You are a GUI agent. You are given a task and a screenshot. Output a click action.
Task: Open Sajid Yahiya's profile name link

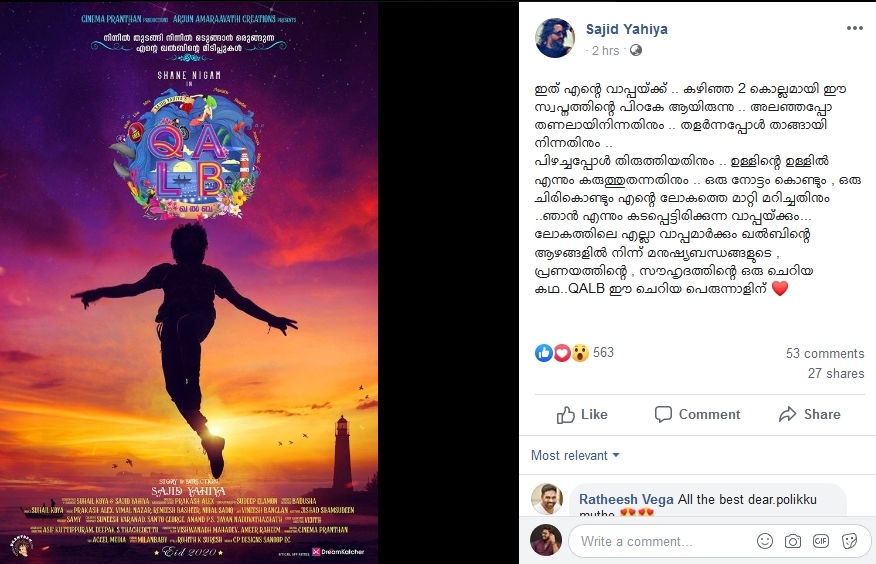pos(626,29)
